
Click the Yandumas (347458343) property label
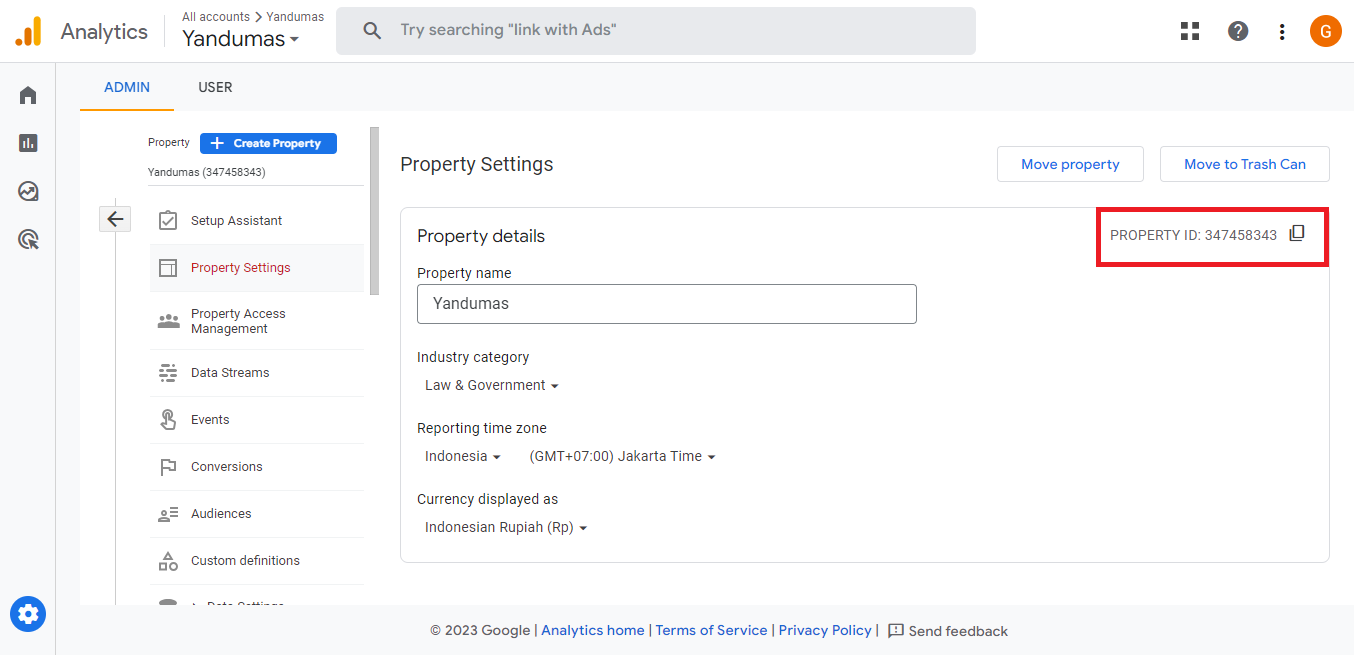(x=207, y=172)
